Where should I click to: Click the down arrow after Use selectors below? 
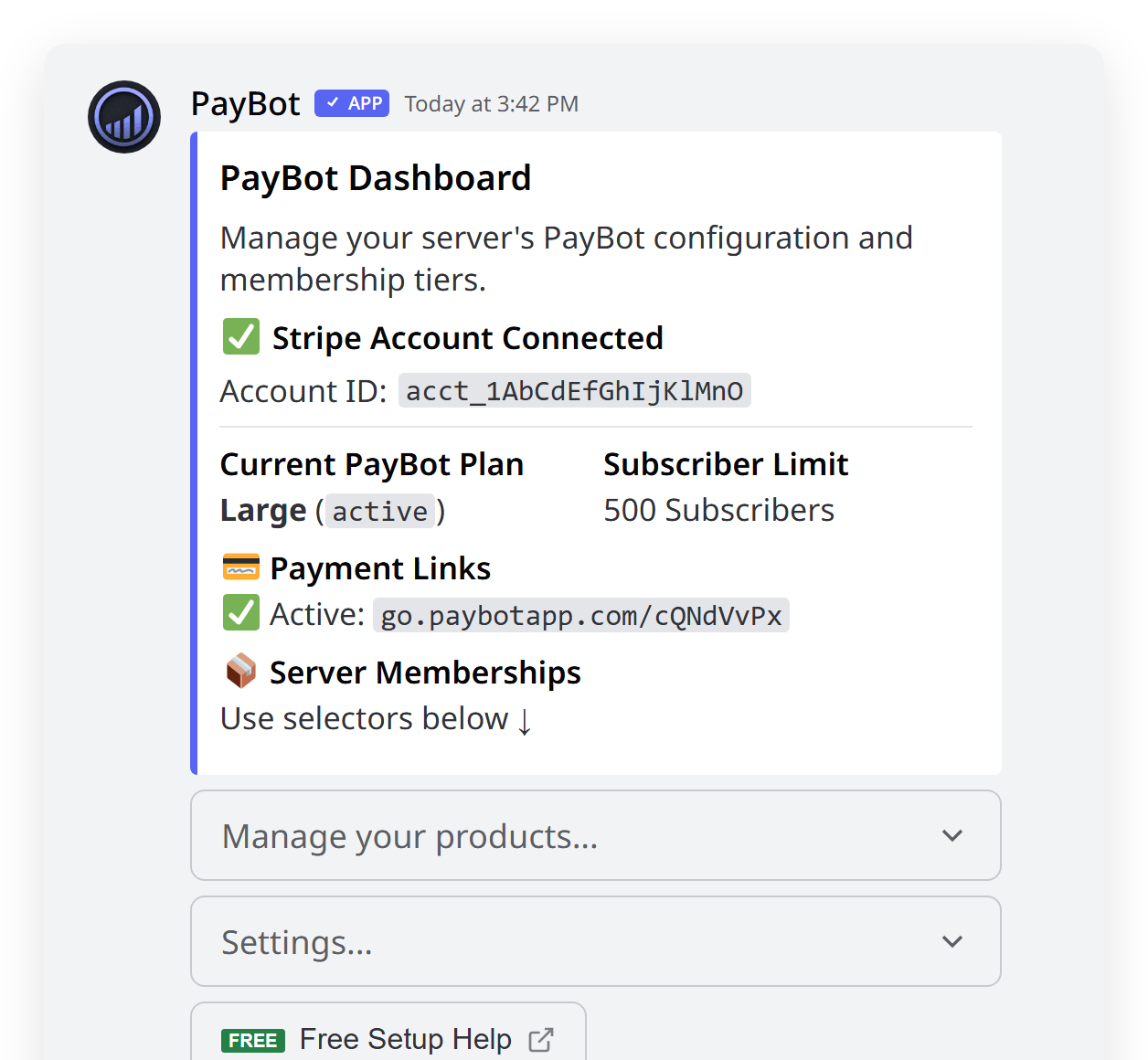coord(524,722)
